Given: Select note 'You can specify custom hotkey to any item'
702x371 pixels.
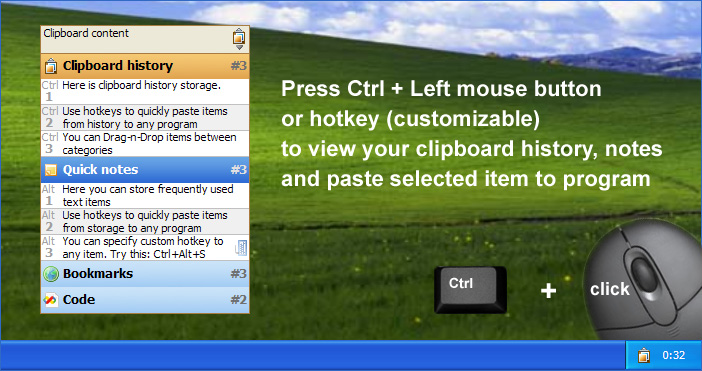Looking at the screenshot, I should pyautogui.click(x=145, y=247).
